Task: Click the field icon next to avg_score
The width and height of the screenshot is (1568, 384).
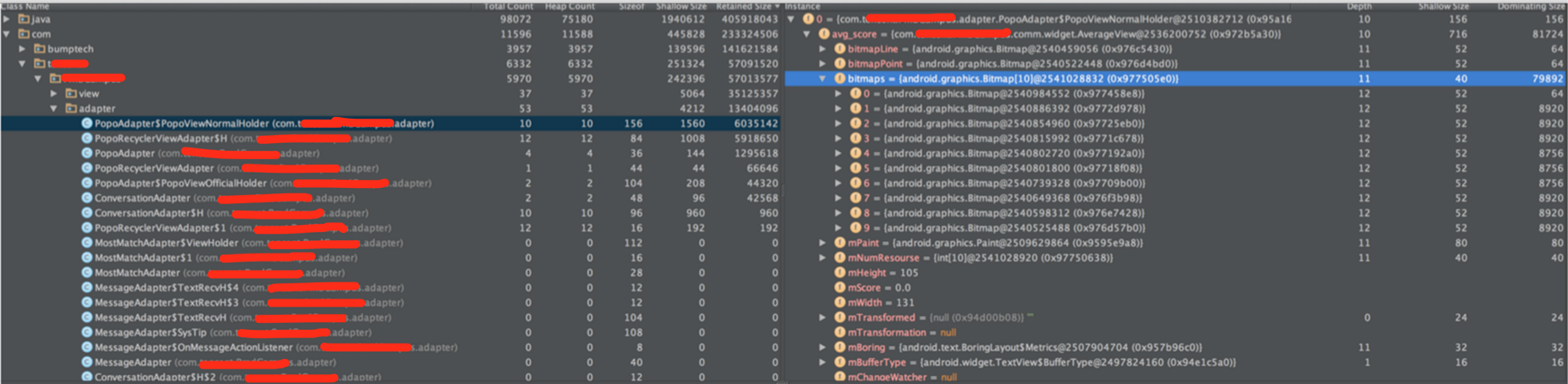Action: 824,34
